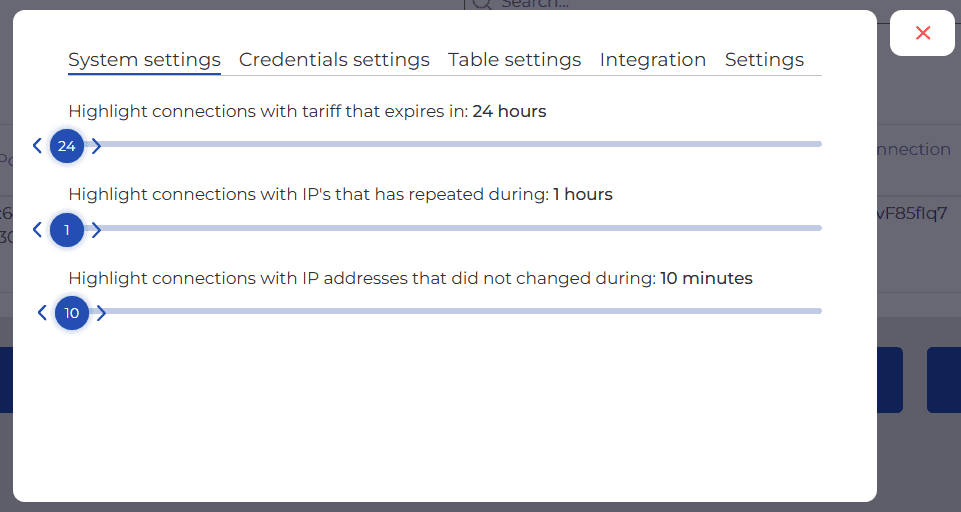Open the Settings tab

(x=764, y=60)
